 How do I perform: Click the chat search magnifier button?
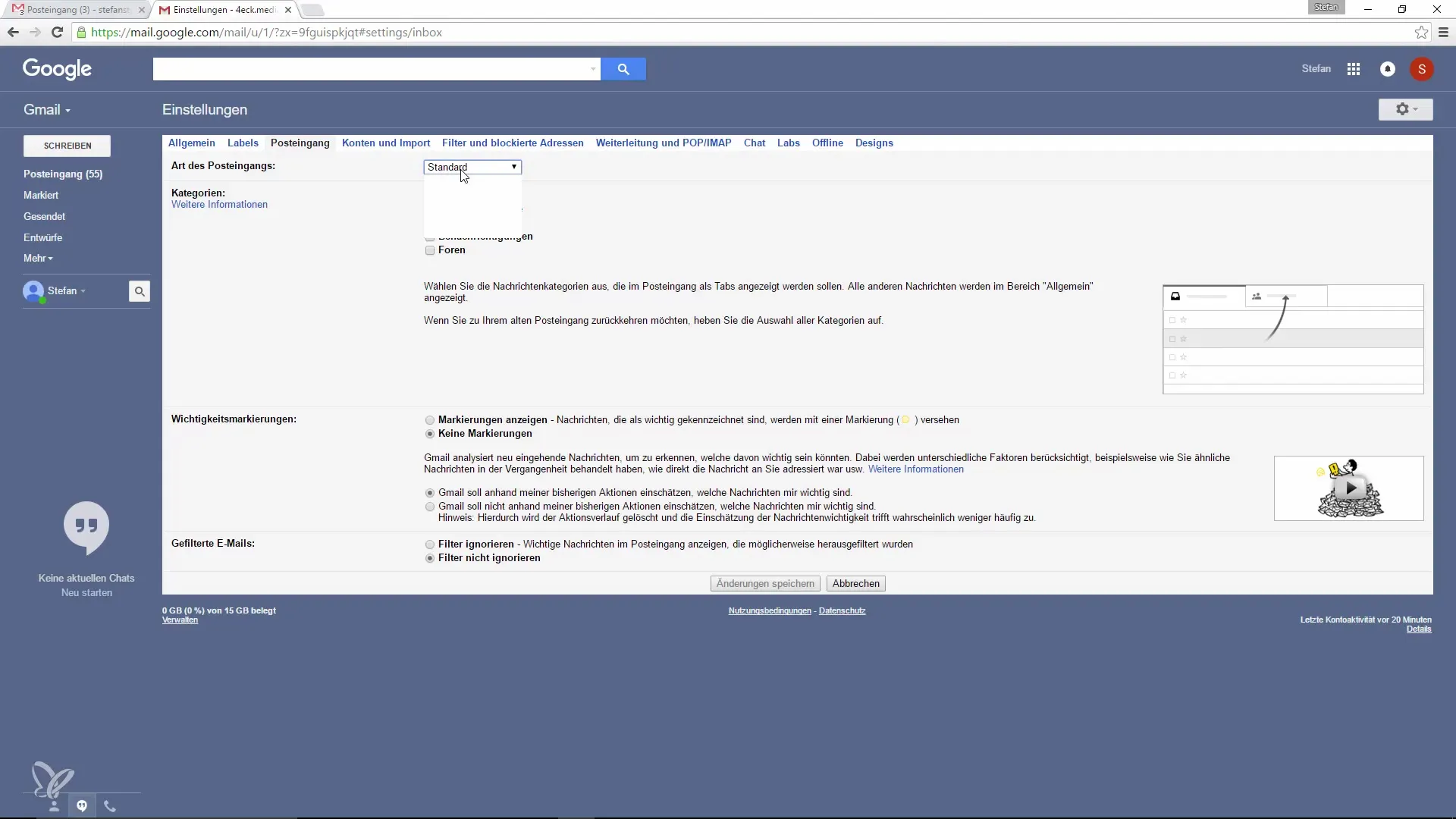point(140,291)
